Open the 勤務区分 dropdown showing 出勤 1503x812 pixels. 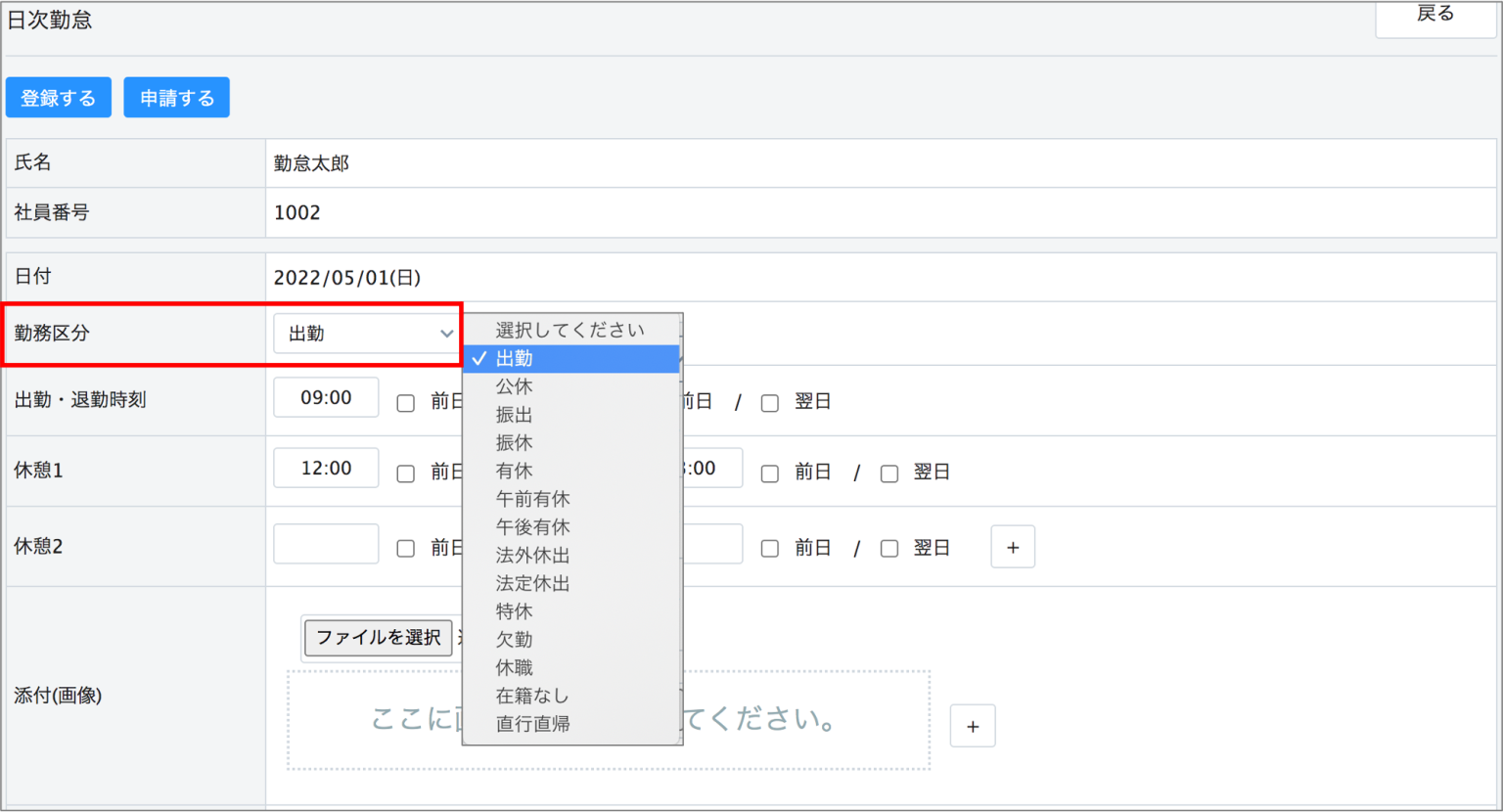[366, 334]
